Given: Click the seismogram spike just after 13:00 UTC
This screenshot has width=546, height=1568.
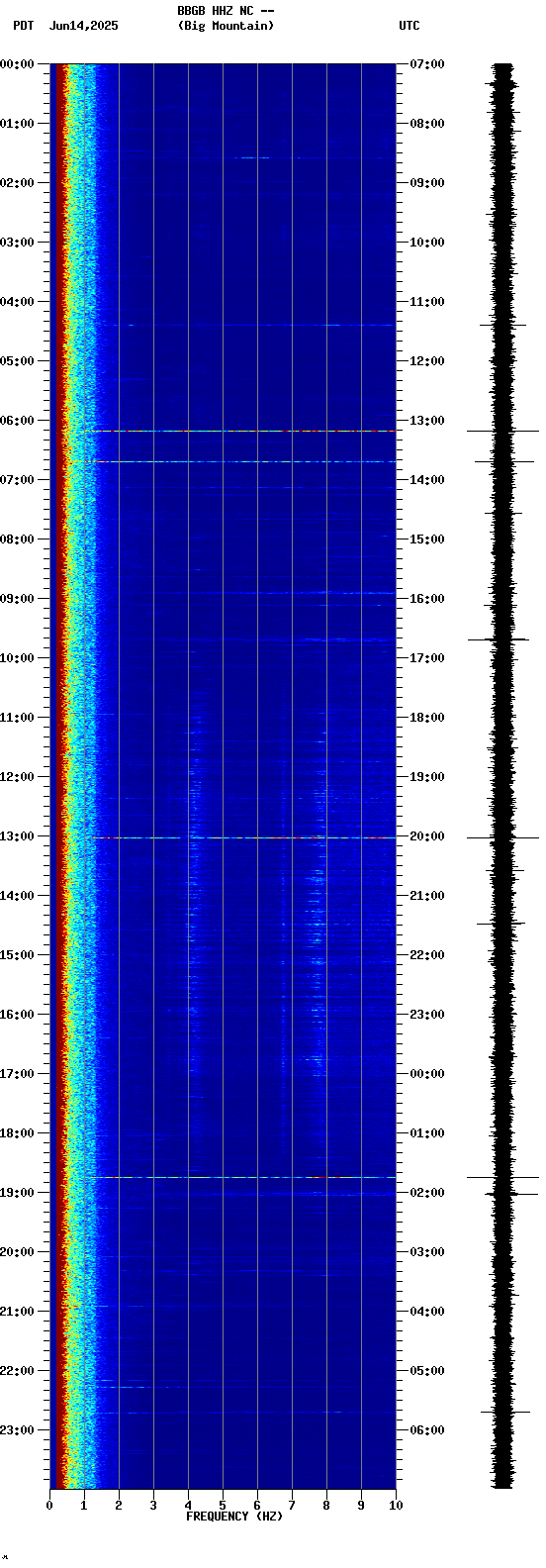Looking at the screenshot, I should click(x=503, y=431).
